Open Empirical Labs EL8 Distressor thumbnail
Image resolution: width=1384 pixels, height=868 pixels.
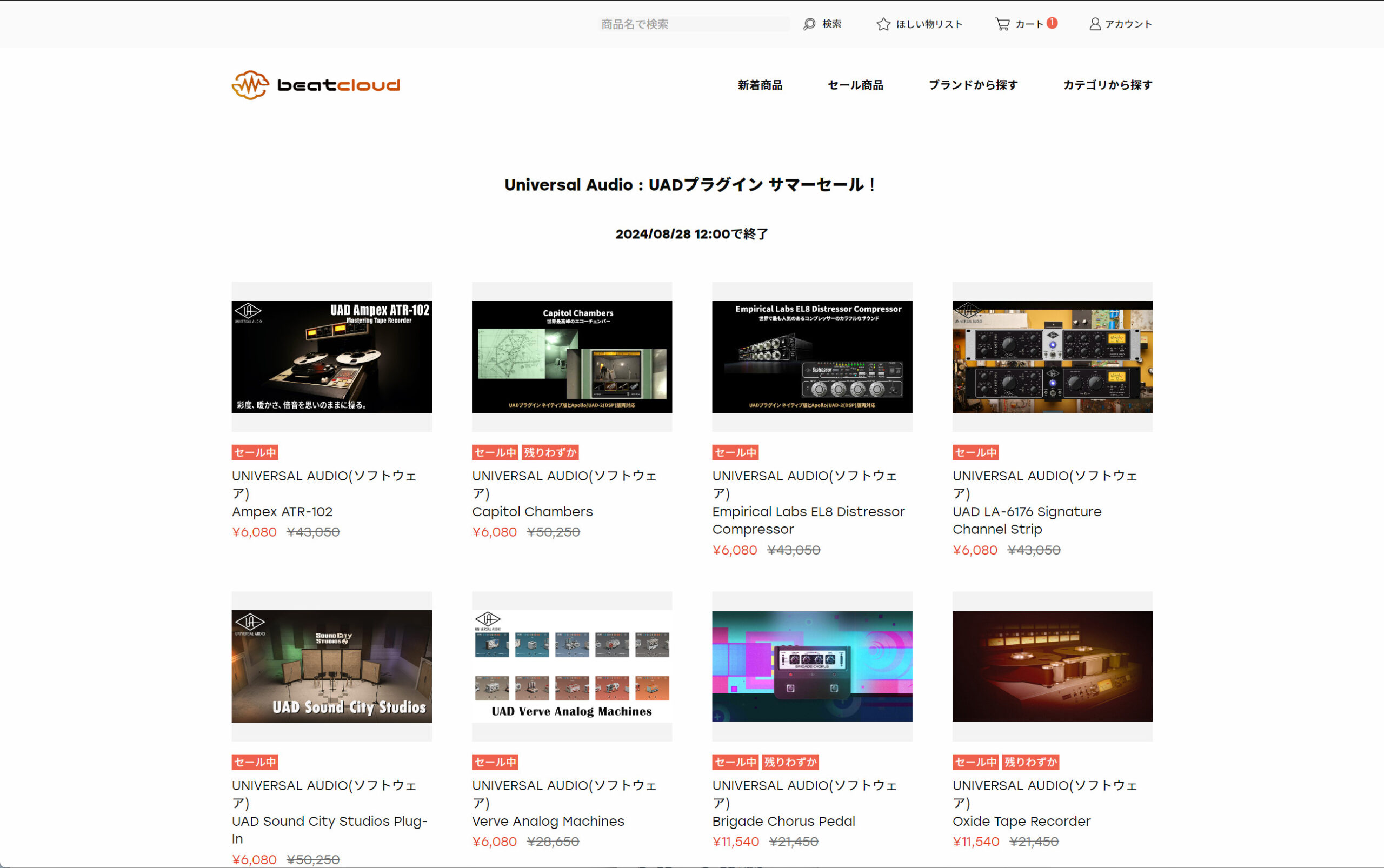tap(812, 357)
